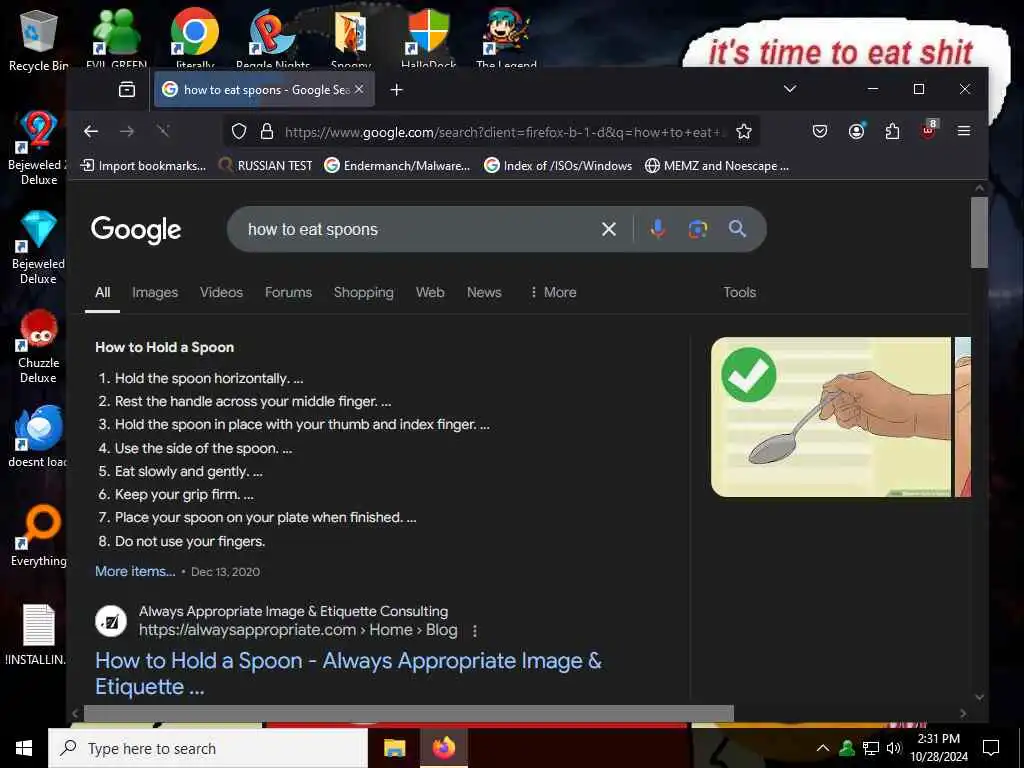Click the padlock site info icon

coord(266,132)
